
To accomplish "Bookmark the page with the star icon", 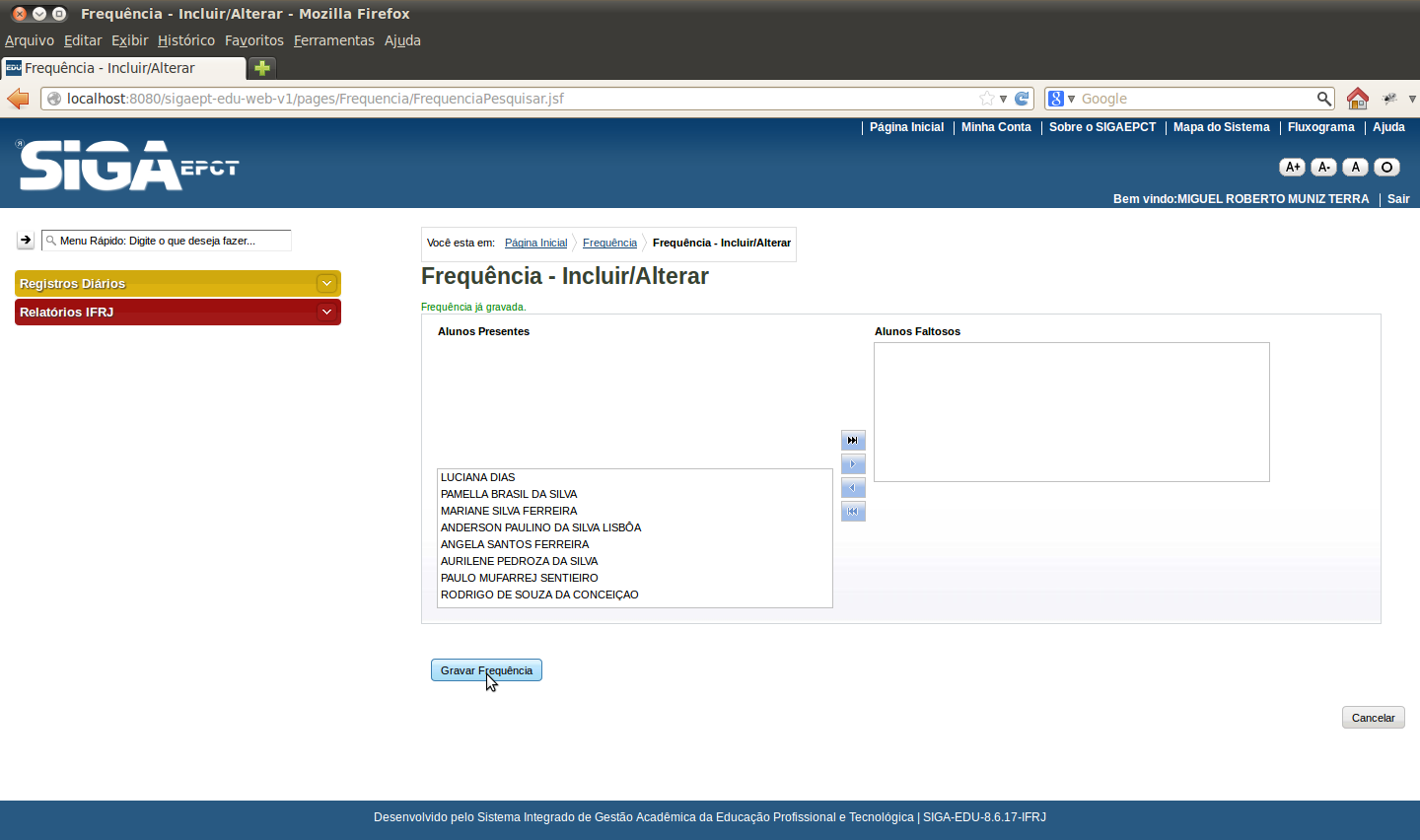I will [x=987, y=99].
